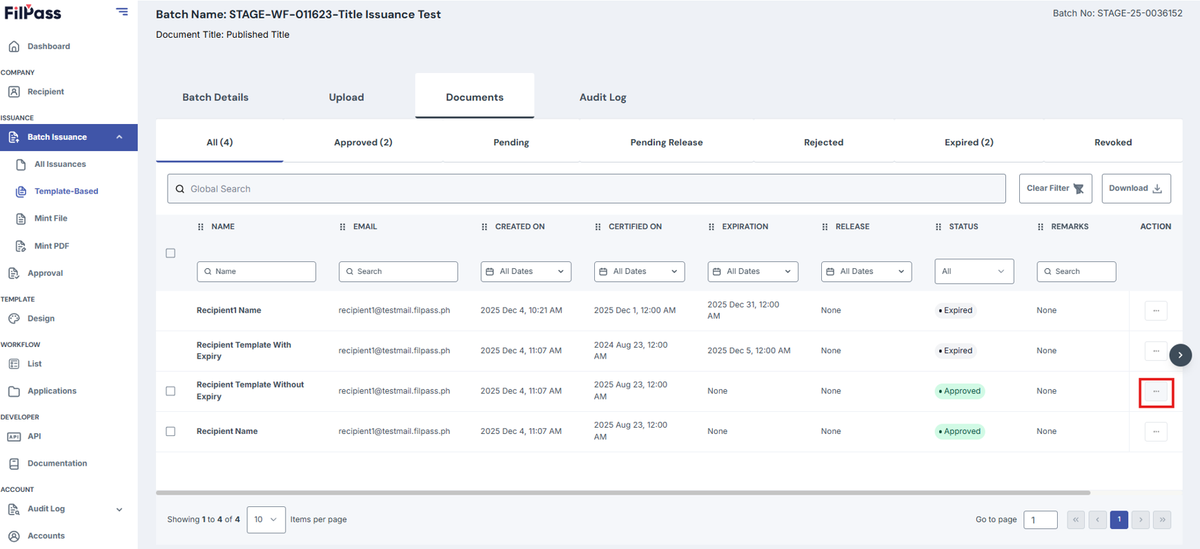
Task: Click the Clear Filter button
Action: (1056, 188)
